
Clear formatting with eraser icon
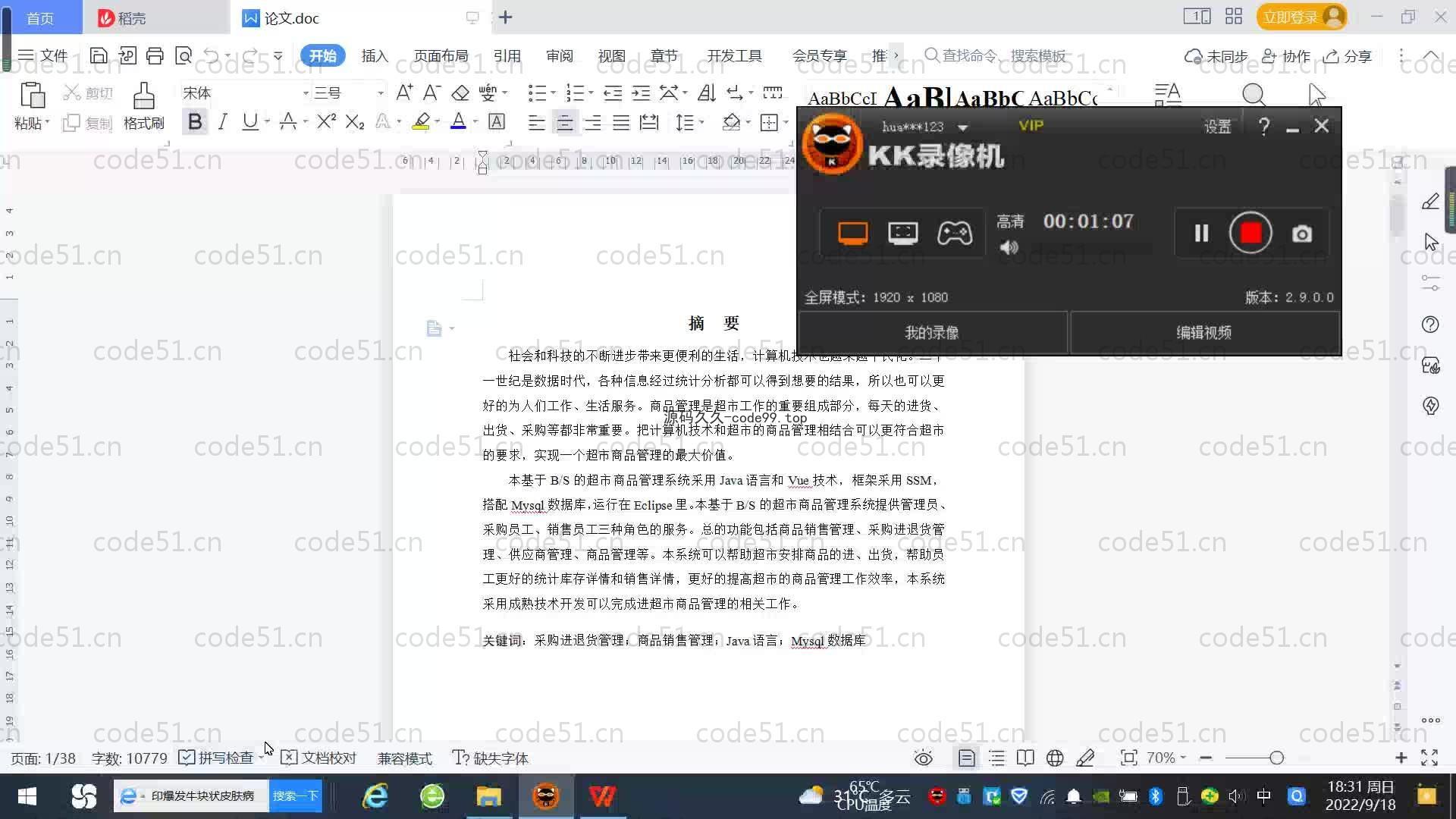(460, 93)
